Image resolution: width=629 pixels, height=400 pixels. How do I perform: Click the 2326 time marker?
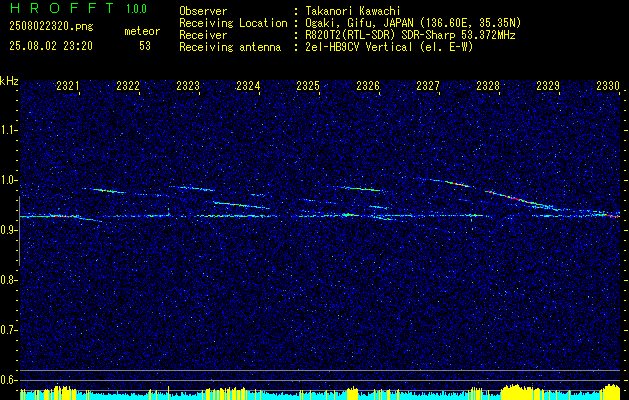click(368, 85)
